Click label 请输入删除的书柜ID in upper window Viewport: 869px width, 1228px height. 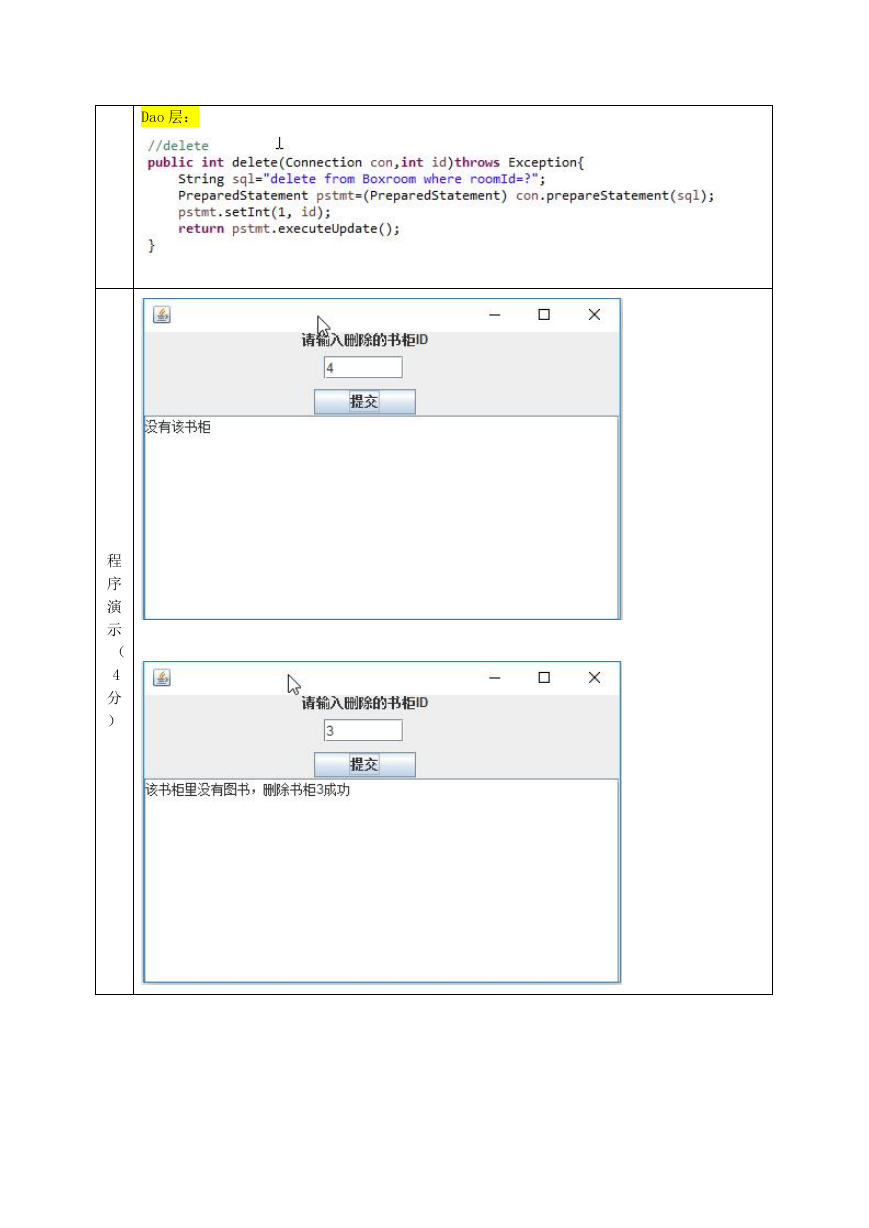coord(365,341)
